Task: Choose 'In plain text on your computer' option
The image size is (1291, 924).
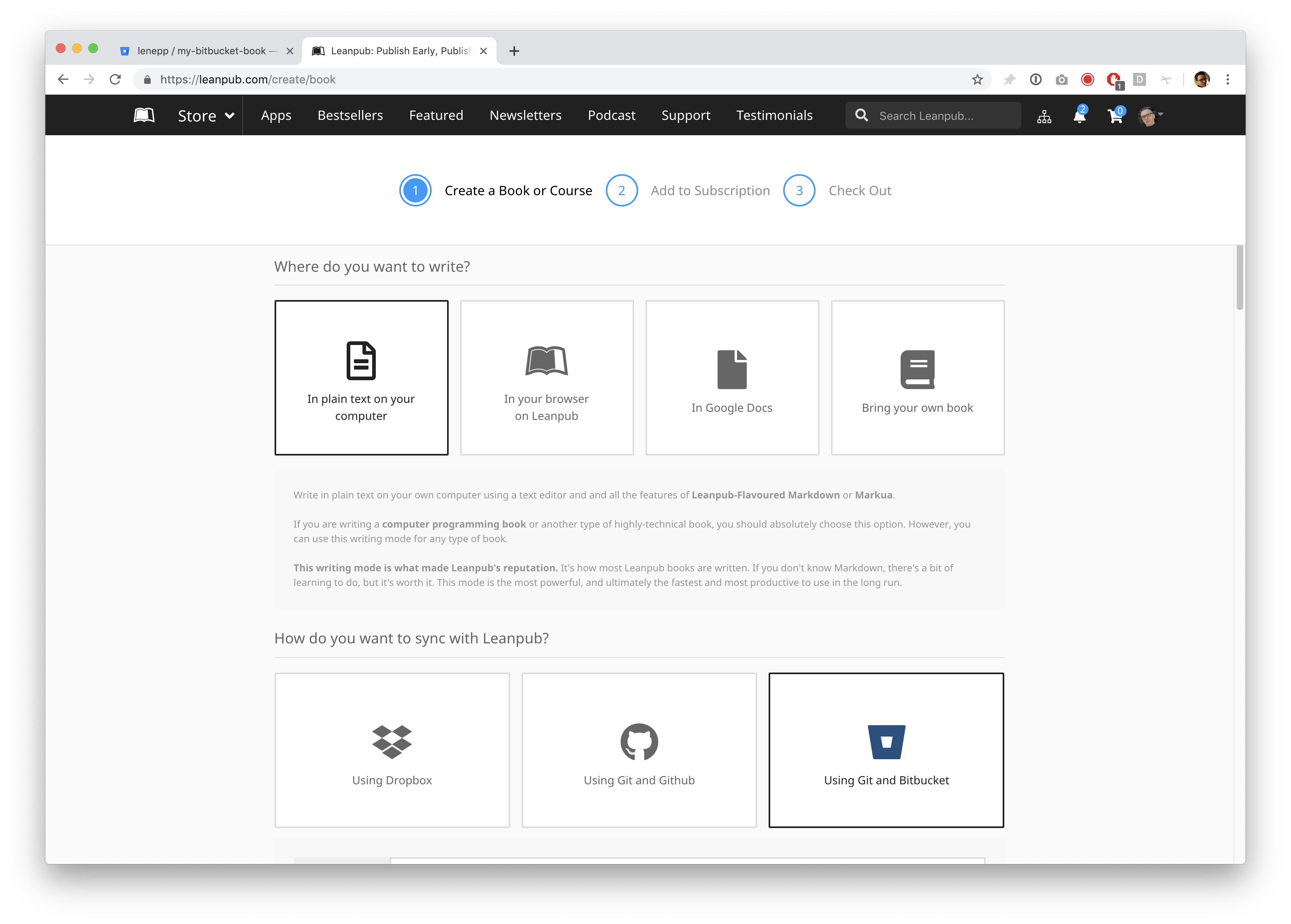Action: pos(361,378)
